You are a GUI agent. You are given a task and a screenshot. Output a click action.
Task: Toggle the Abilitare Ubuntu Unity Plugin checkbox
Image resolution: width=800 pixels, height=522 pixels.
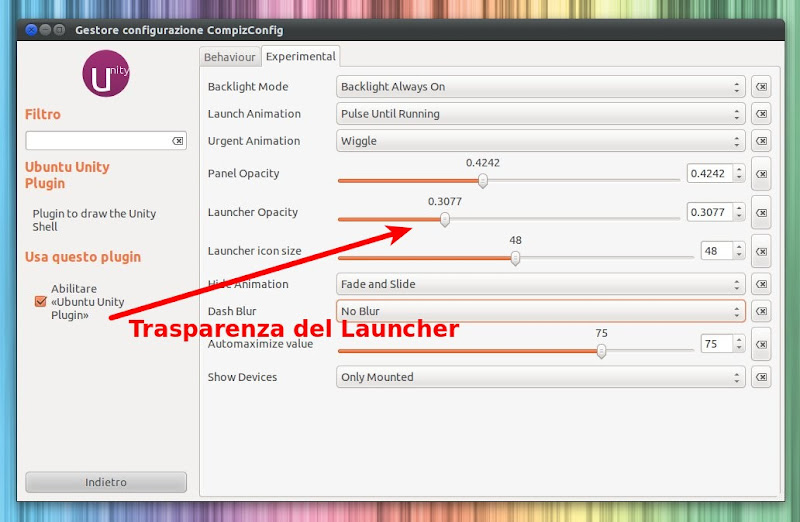tap(40, 302)
